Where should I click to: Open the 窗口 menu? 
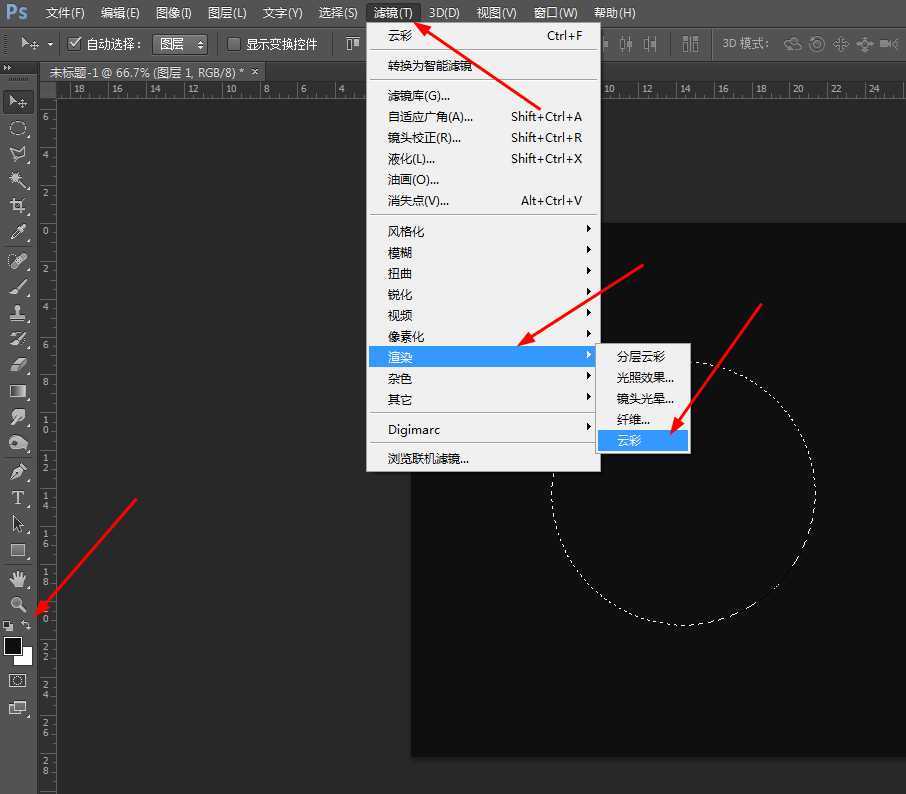coord(555,12)
